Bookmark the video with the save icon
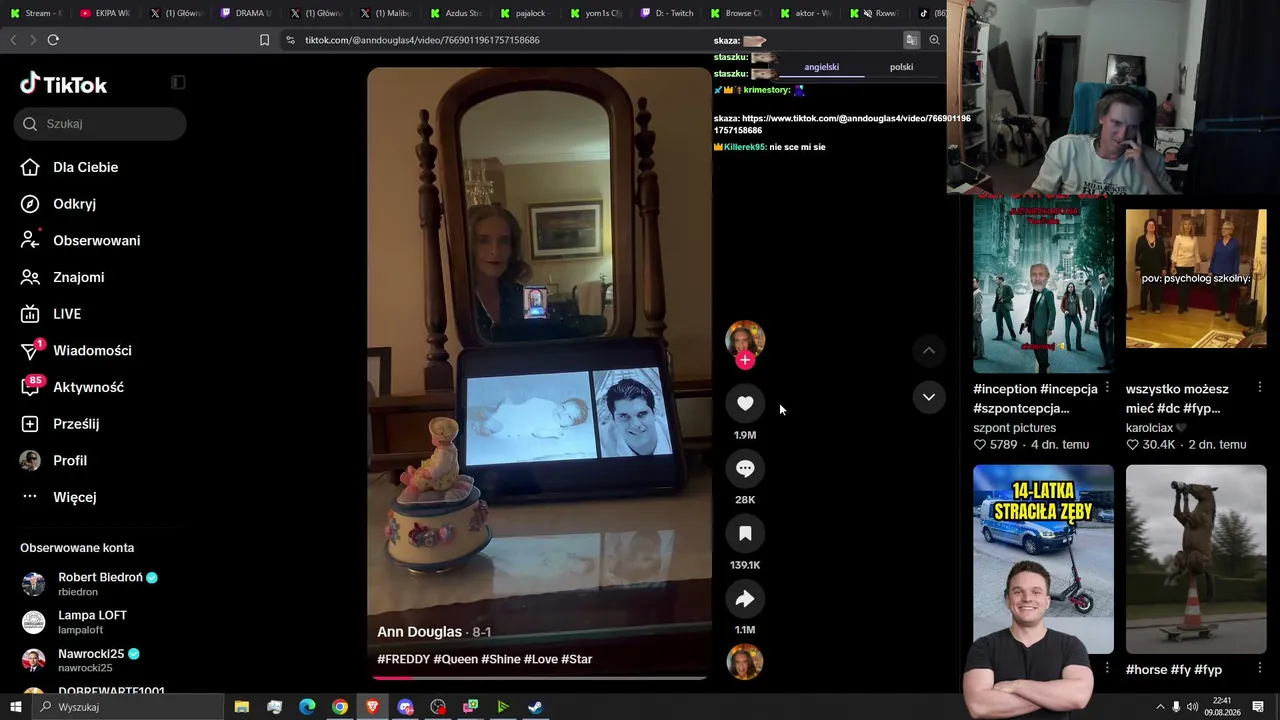This screenshot has height=720, width=1280. pos(745,534)
